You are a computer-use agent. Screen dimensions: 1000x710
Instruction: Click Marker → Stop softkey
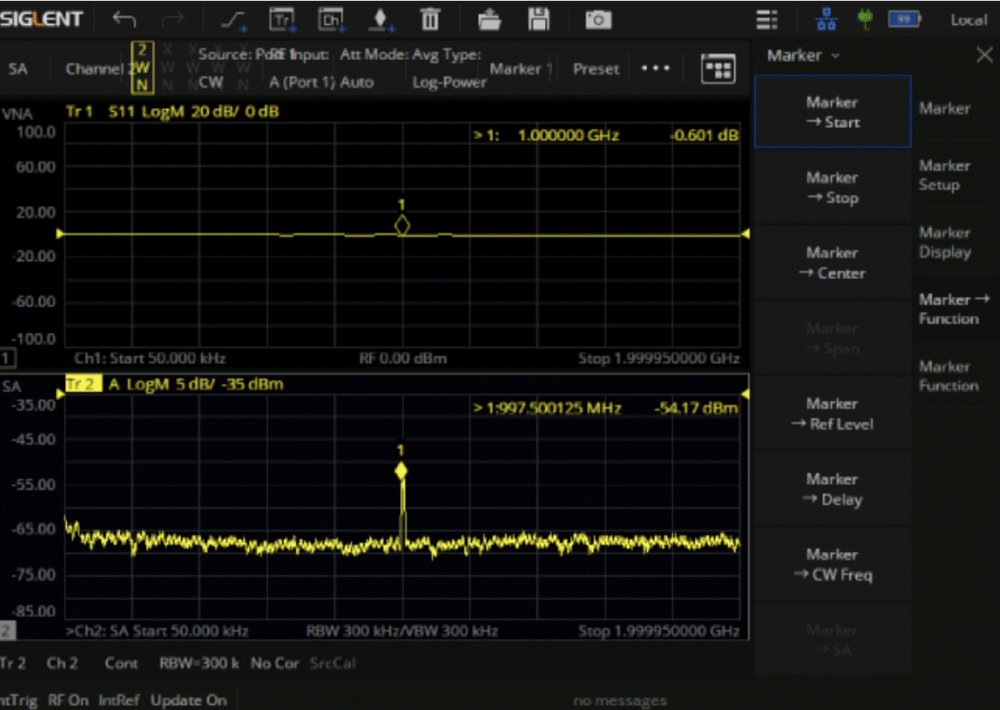(x=832, y=188)
